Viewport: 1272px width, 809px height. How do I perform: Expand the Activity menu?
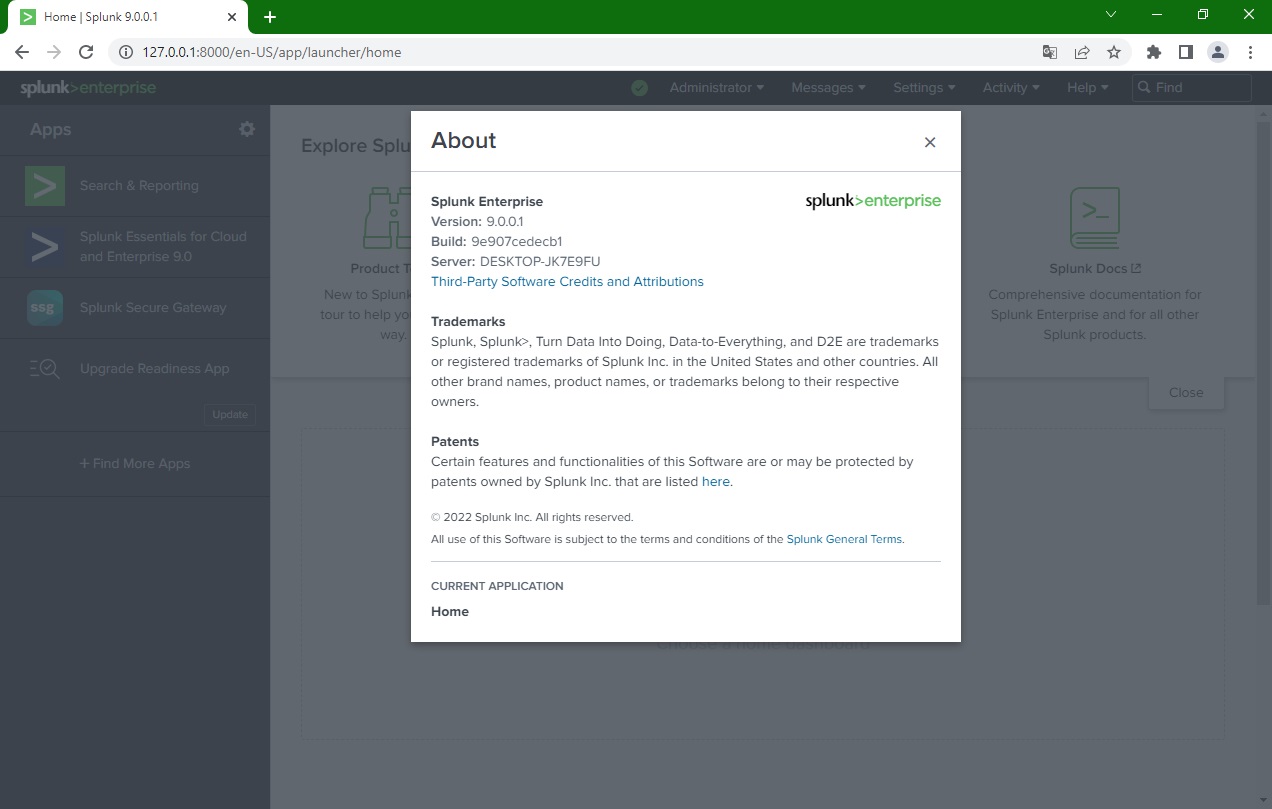[x=1011, y=87]
